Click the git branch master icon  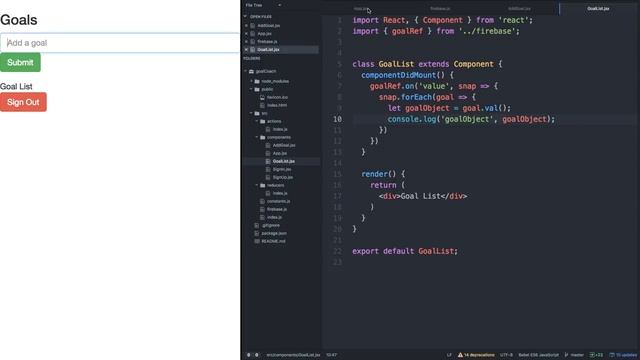[567, 355]
